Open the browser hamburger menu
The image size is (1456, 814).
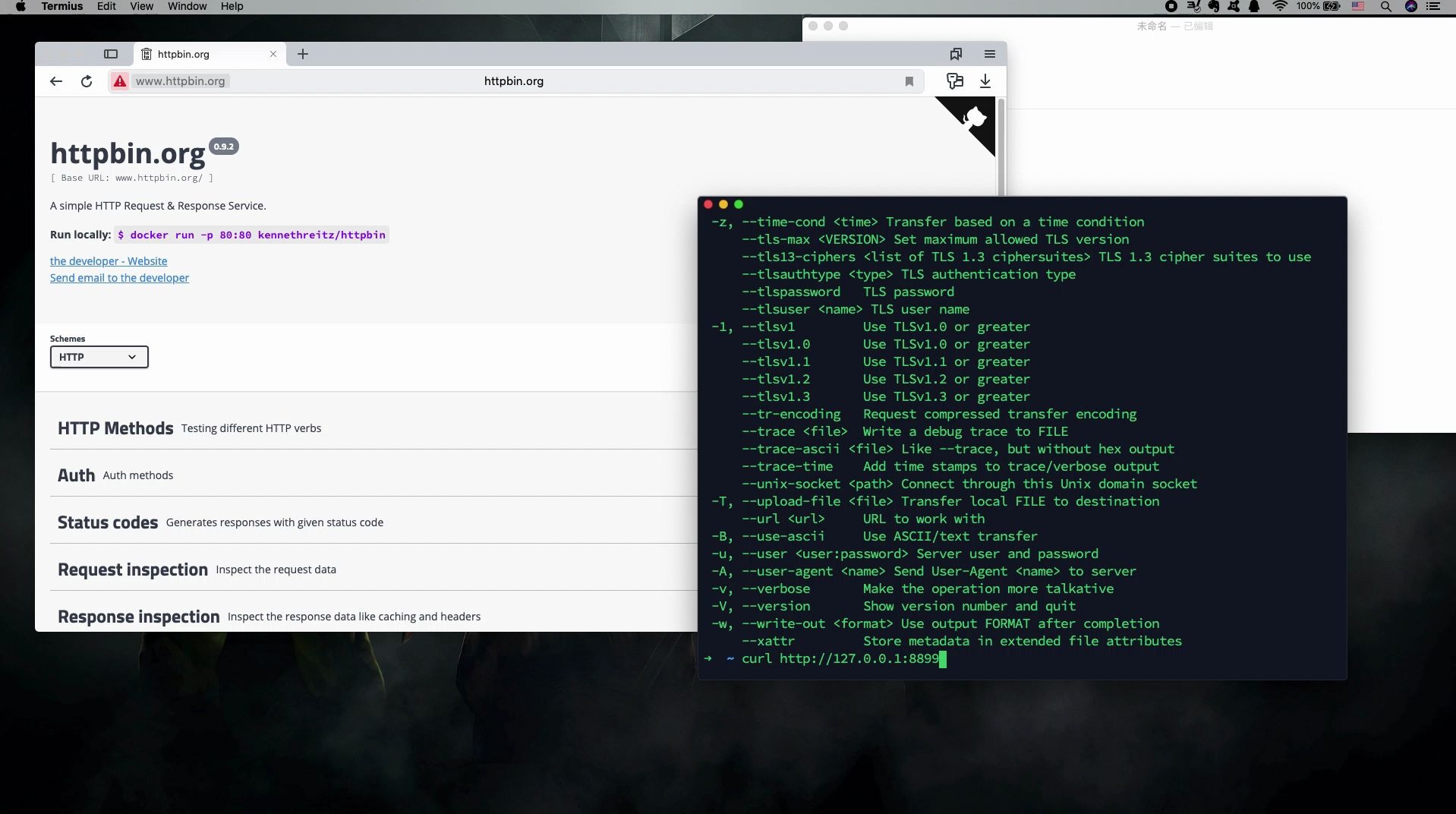point(989,54)
